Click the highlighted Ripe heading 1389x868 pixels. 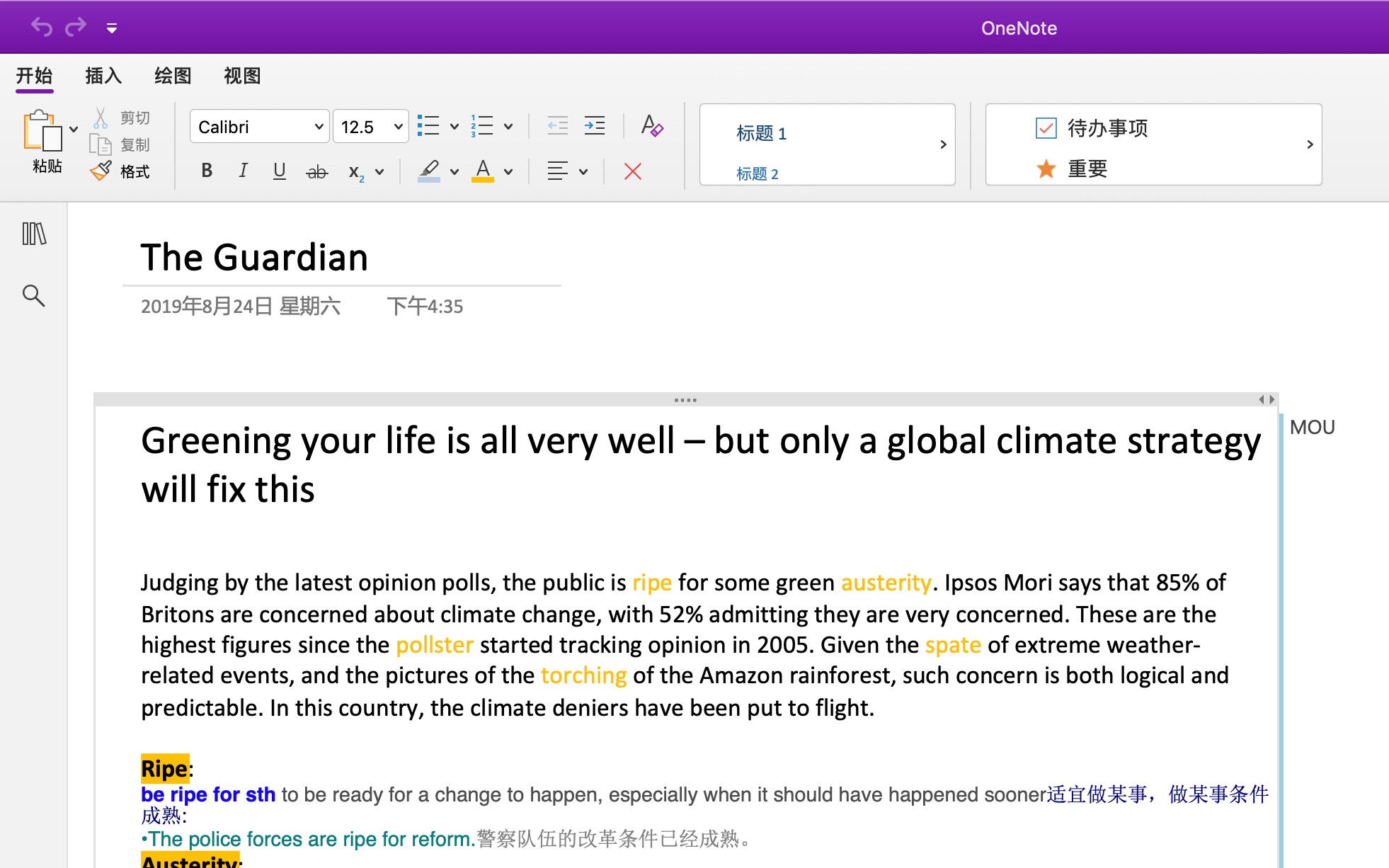click(x=164, y=768)
